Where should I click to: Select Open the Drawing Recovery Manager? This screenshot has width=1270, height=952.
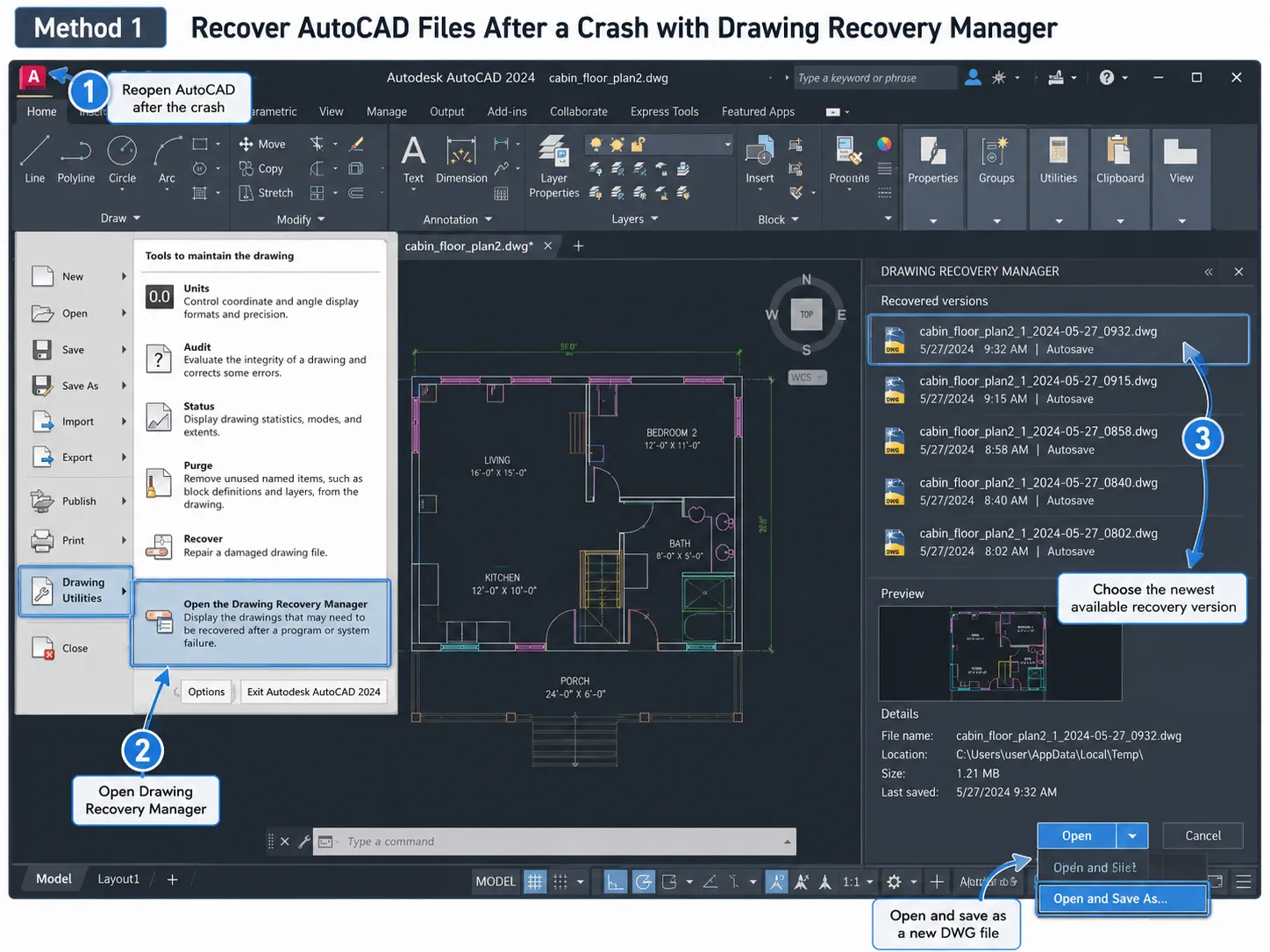(x=261, y=623)
